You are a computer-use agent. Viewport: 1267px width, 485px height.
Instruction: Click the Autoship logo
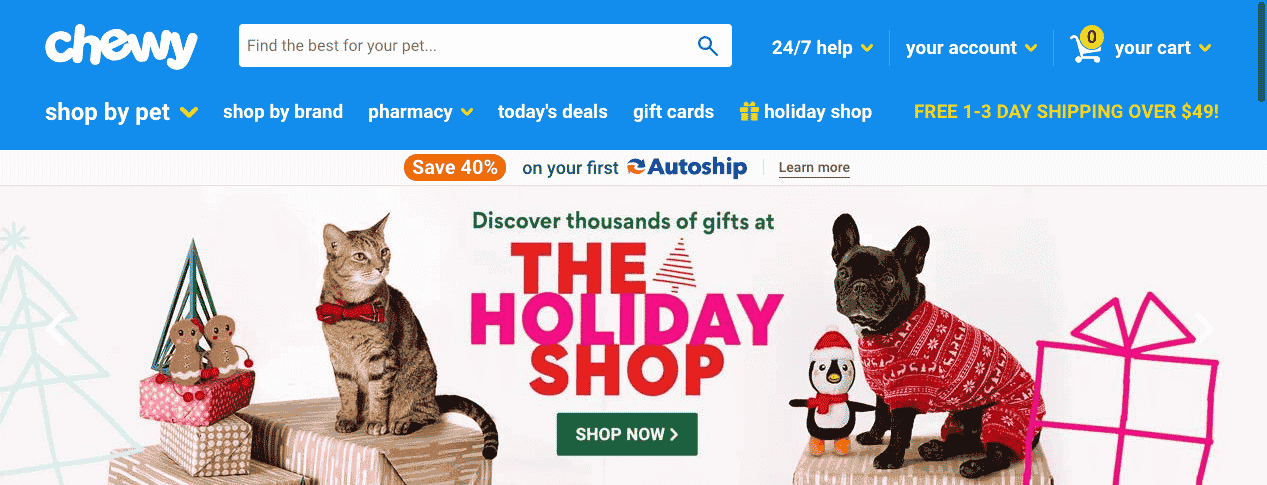tap(686, 167)
